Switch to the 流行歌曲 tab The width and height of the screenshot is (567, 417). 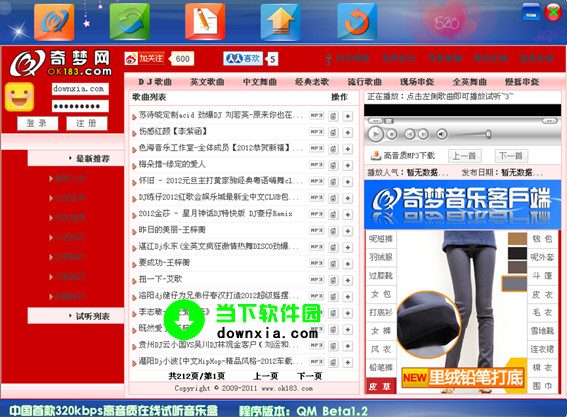pos(364,82)
